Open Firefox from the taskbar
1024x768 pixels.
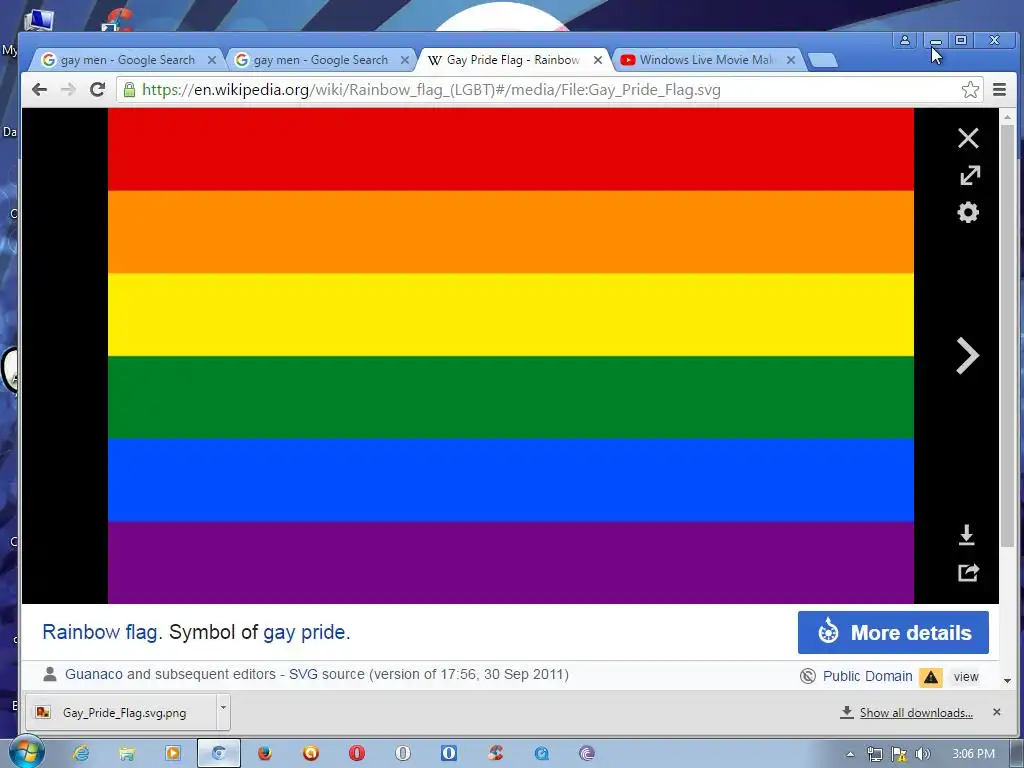264,754
